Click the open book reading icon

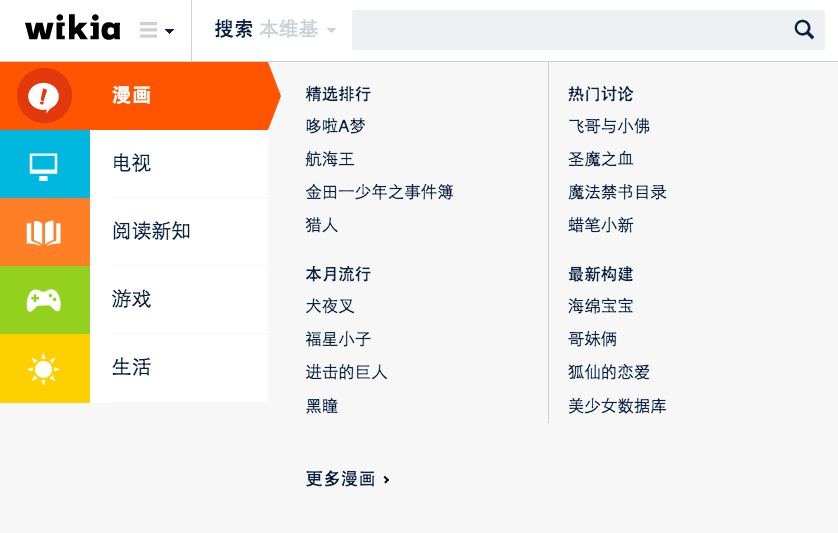44,233
